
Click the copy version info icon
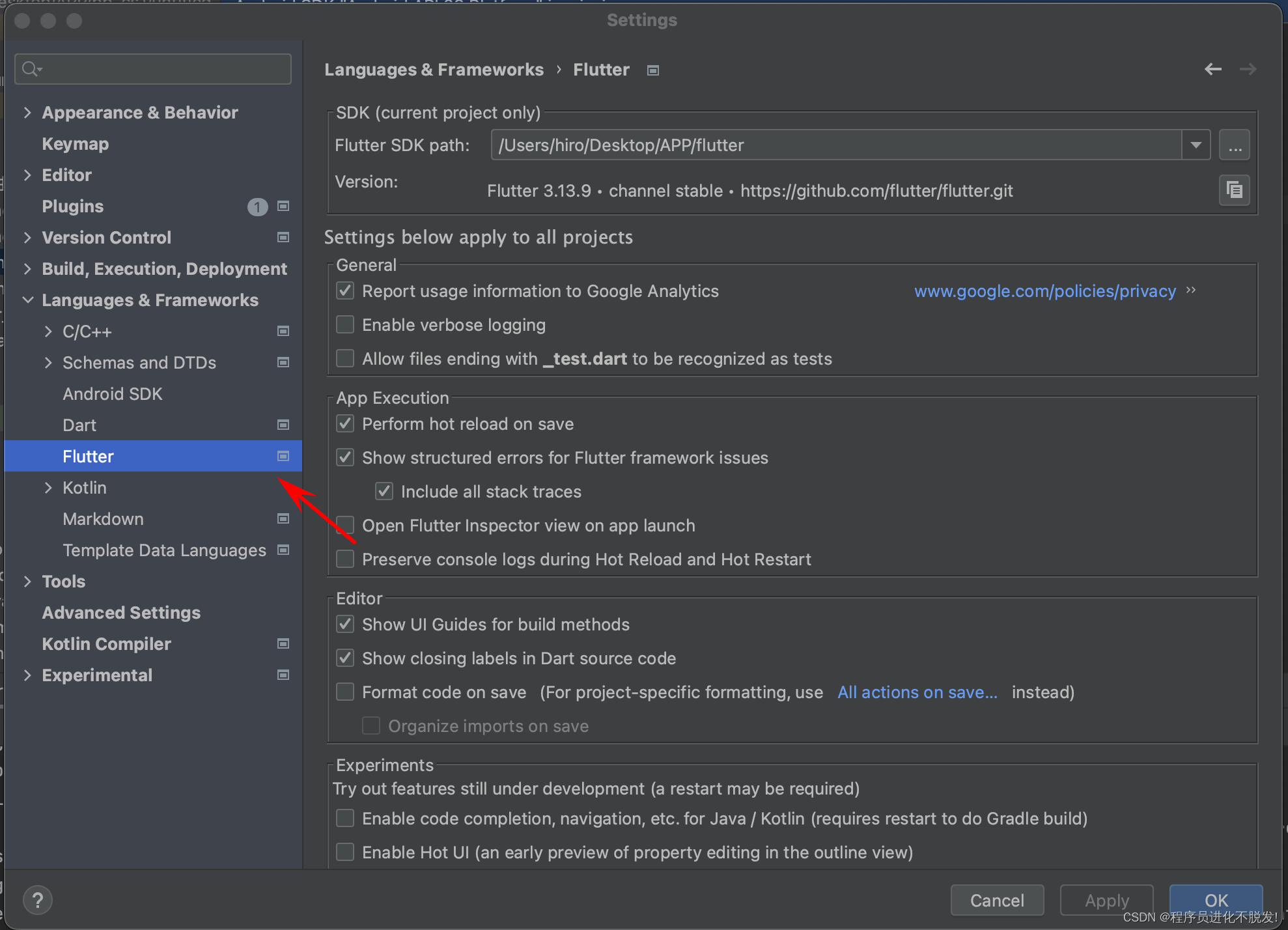(x=1234, y=190)
